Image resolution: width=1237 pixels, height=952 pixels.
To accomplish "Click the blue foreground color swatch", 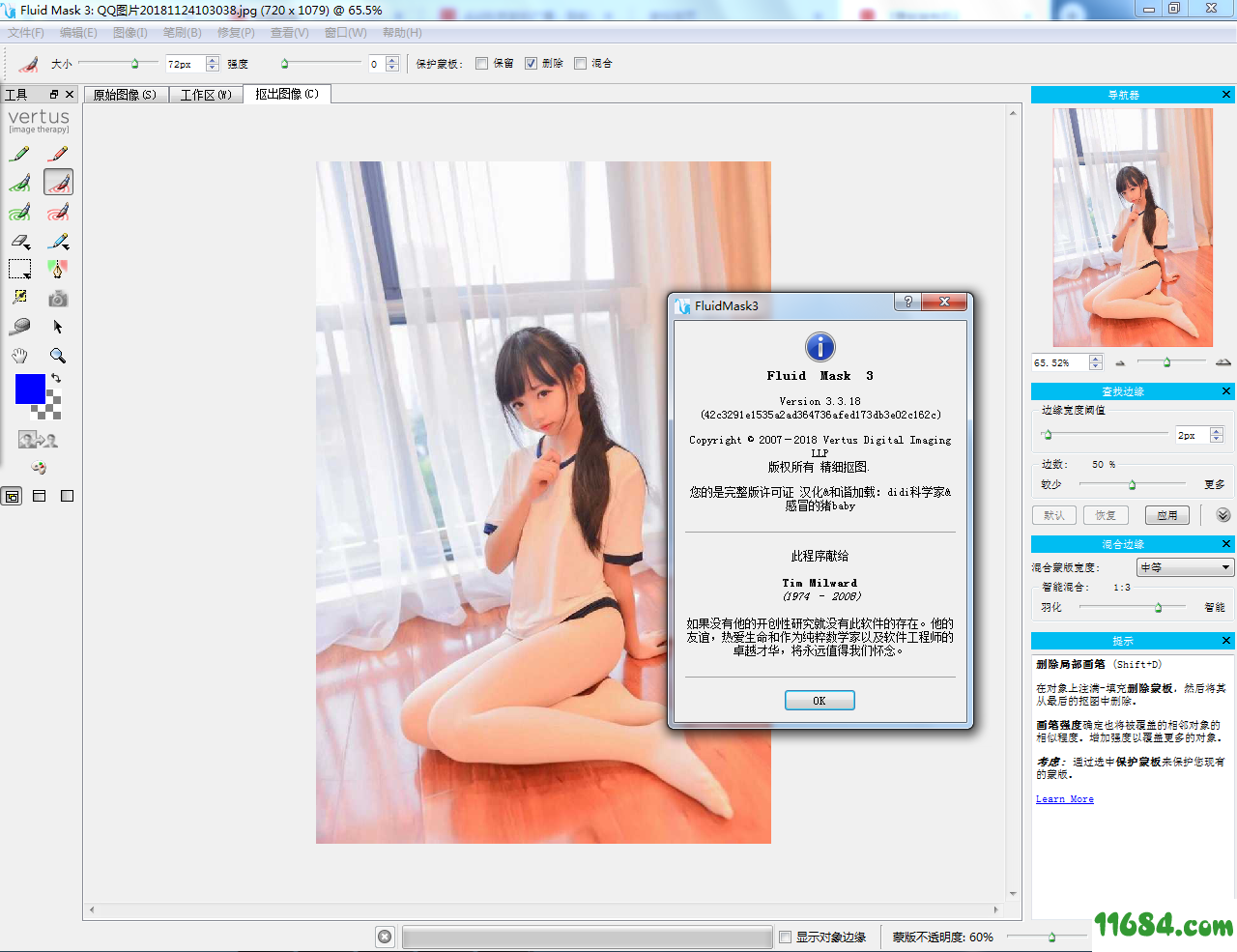I will click(x=30, y=389).
